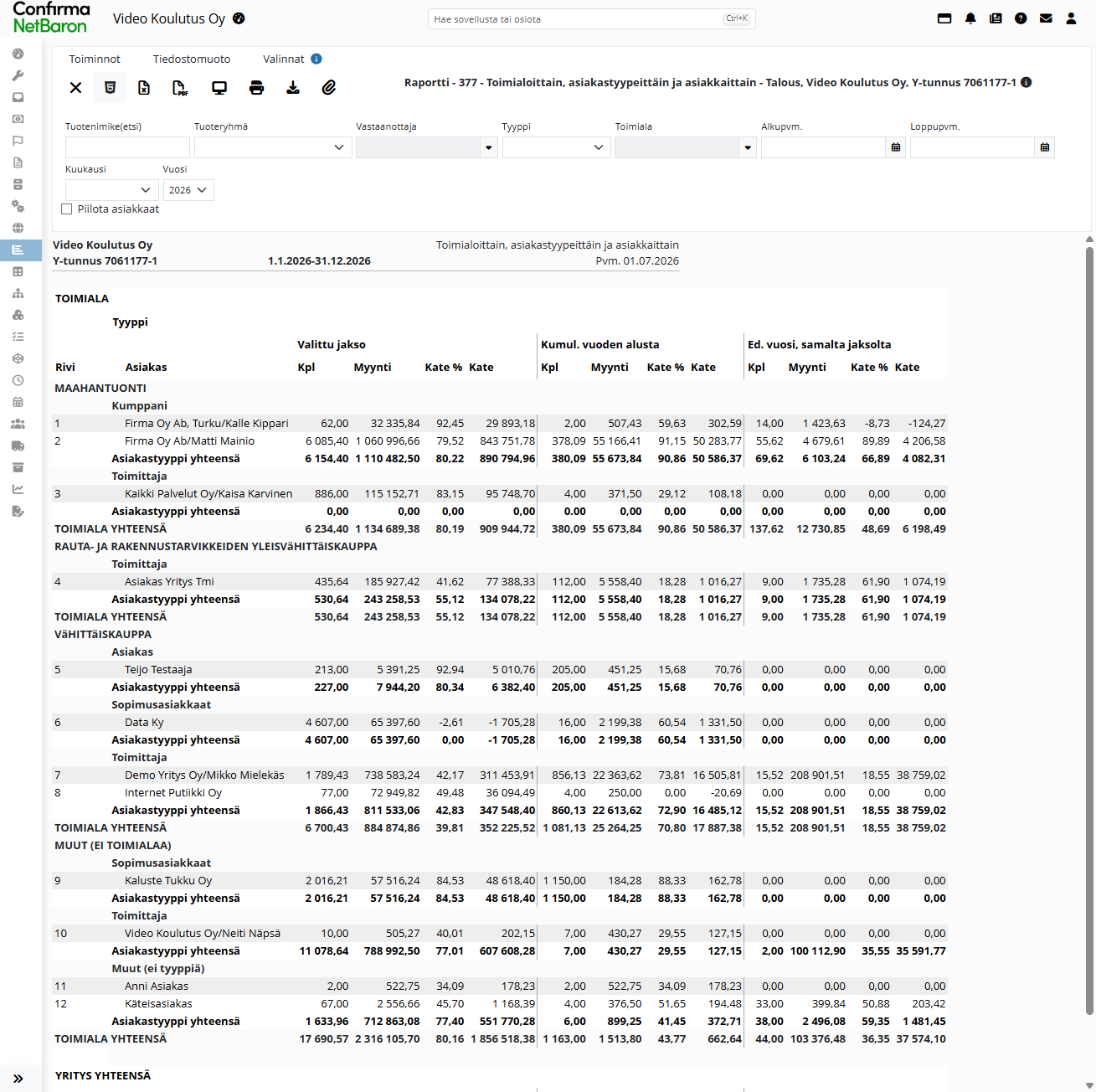Open the Kuukausi dropdown
This screenshot has width=1096, height=1092.
coord(112,190)
